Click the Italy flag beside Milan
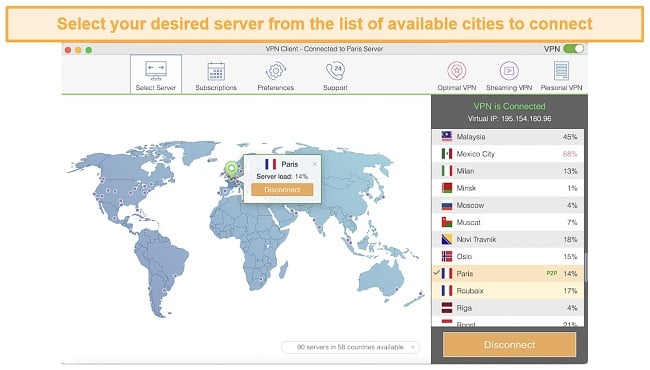Screen dimensions: 650x370 pos(446,171)
